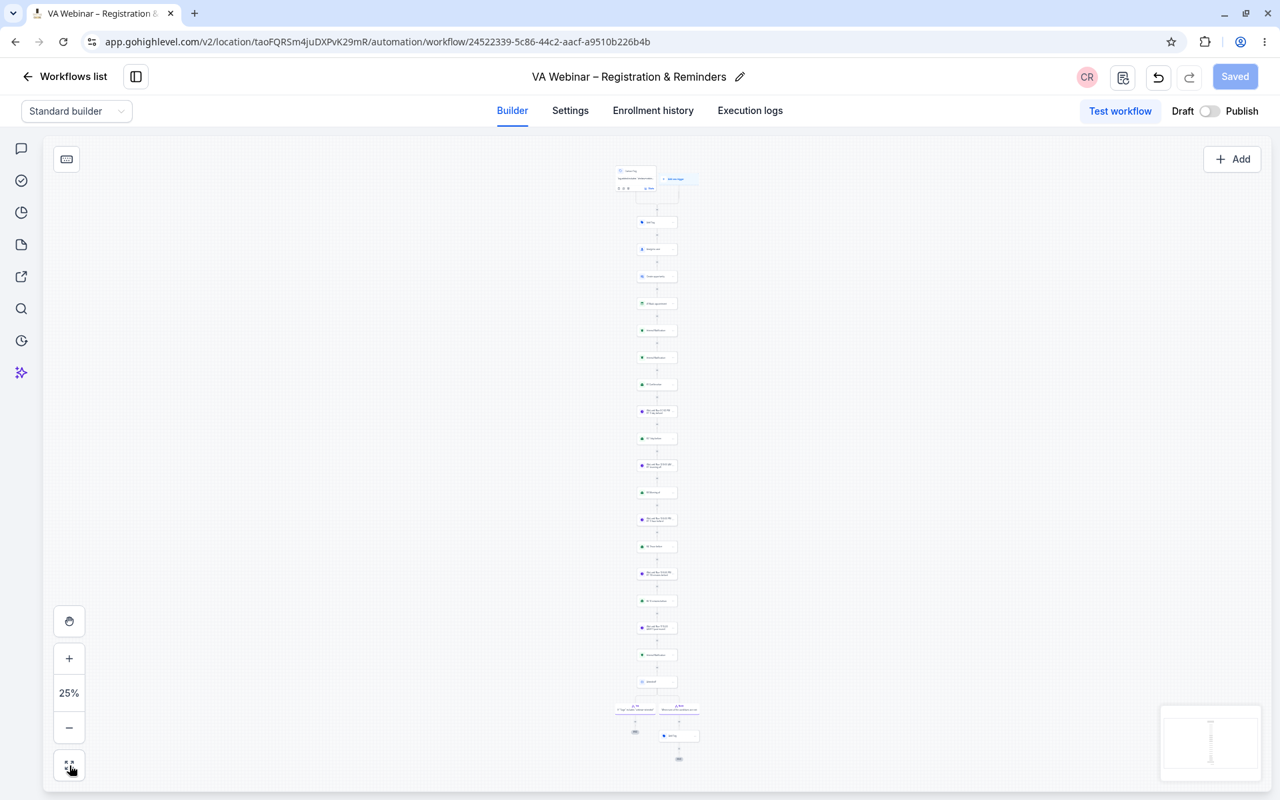Screen dimensions: 1280x800
Task: Open browser extensions puzzle icon
Action: point(1205,42)
